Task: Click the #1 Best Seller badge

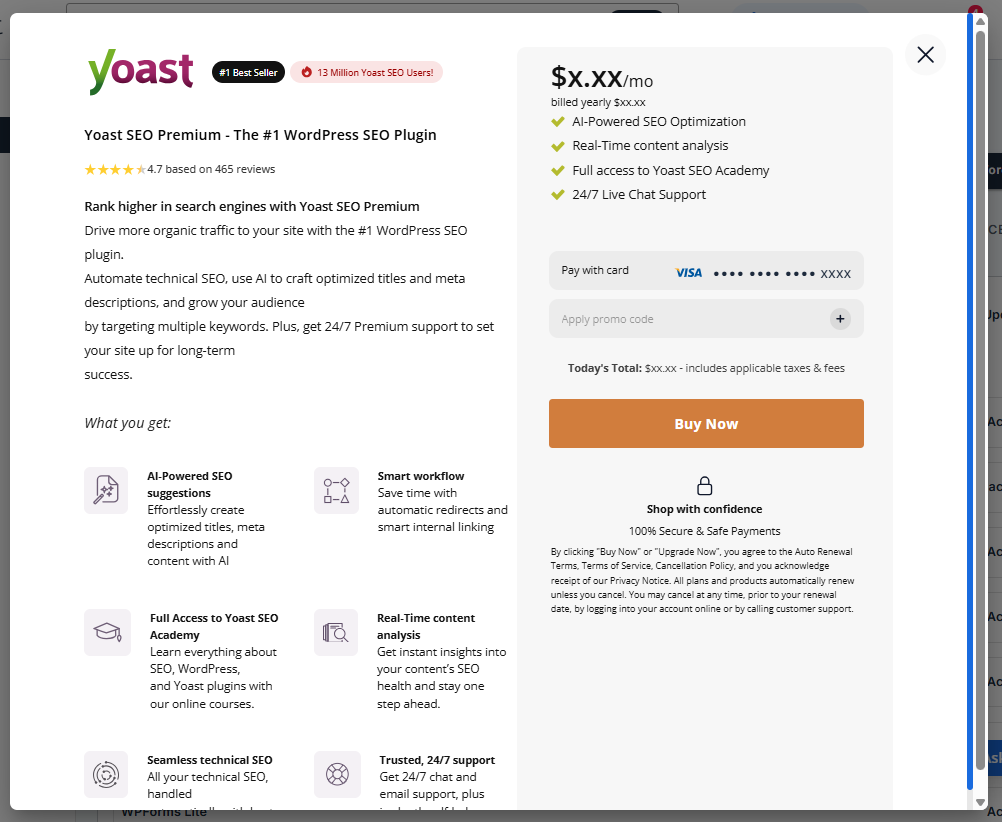Action: tap(248, 72)
